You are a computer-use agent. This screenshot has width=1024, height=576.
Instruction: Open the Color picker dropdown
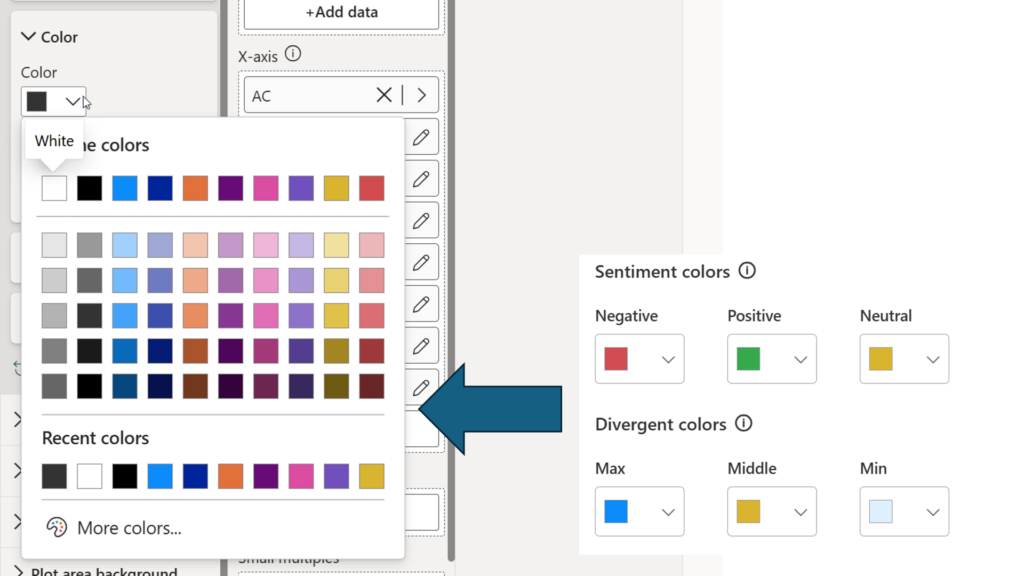coord(53,101)
